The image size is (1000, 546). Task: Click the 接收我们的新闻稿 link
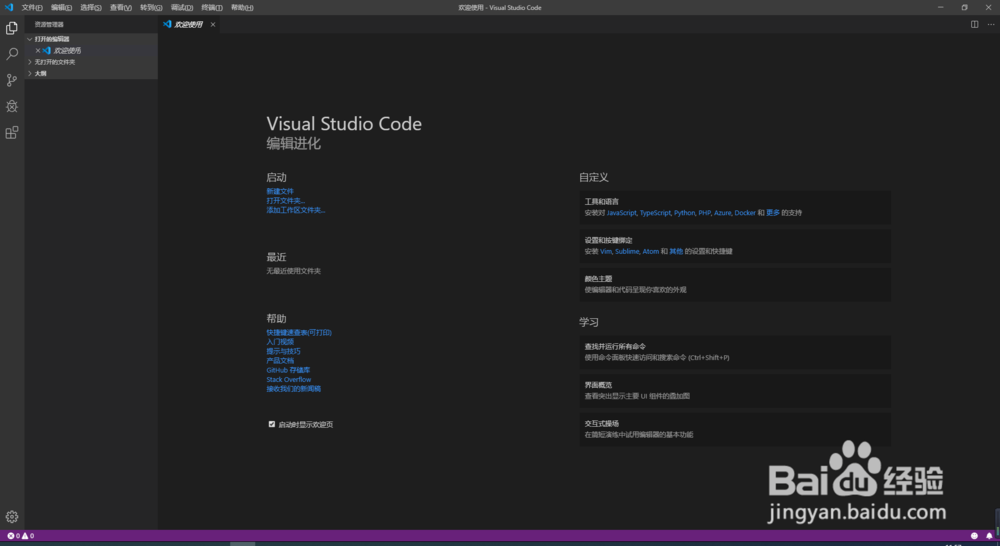[x=293, y=388]
